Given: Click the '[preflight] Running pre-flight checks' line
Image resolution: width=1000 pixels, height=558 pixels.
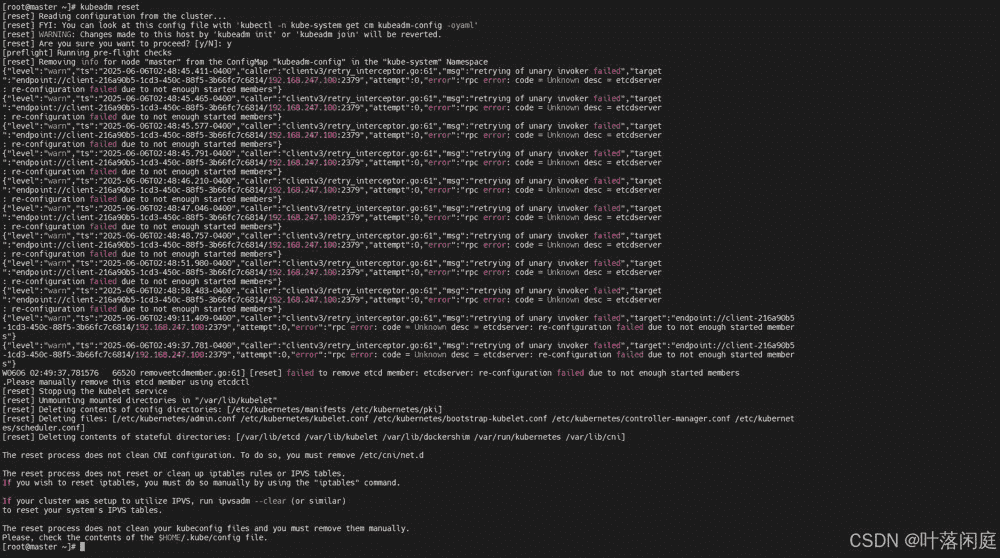Looking at the screenshot, I should (87, 53).
